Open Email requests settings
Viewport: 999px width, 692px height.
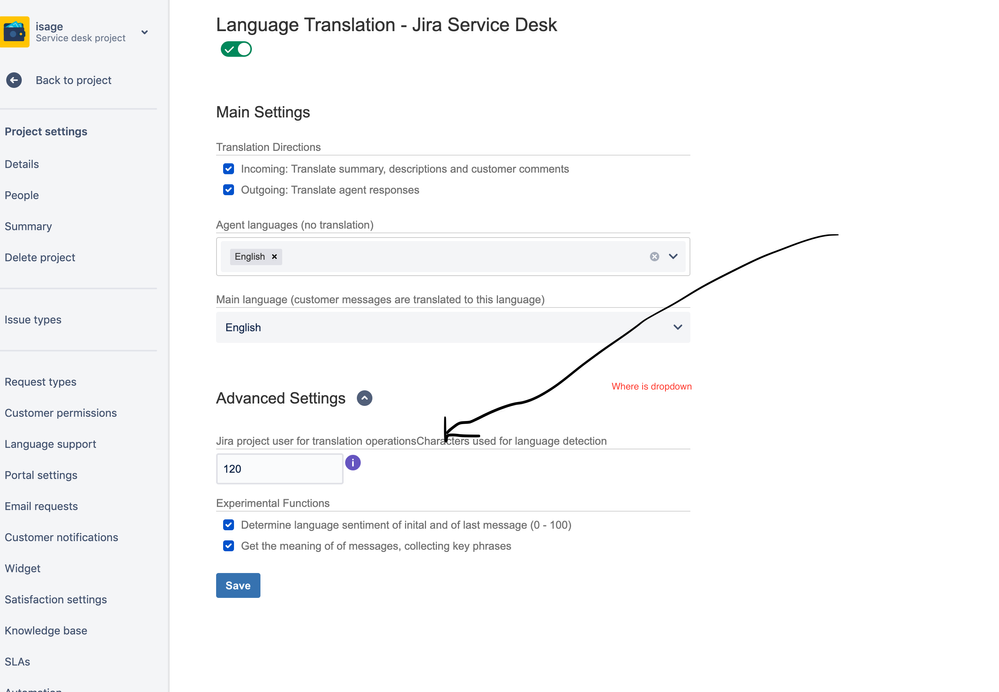(x=41, y=507)
